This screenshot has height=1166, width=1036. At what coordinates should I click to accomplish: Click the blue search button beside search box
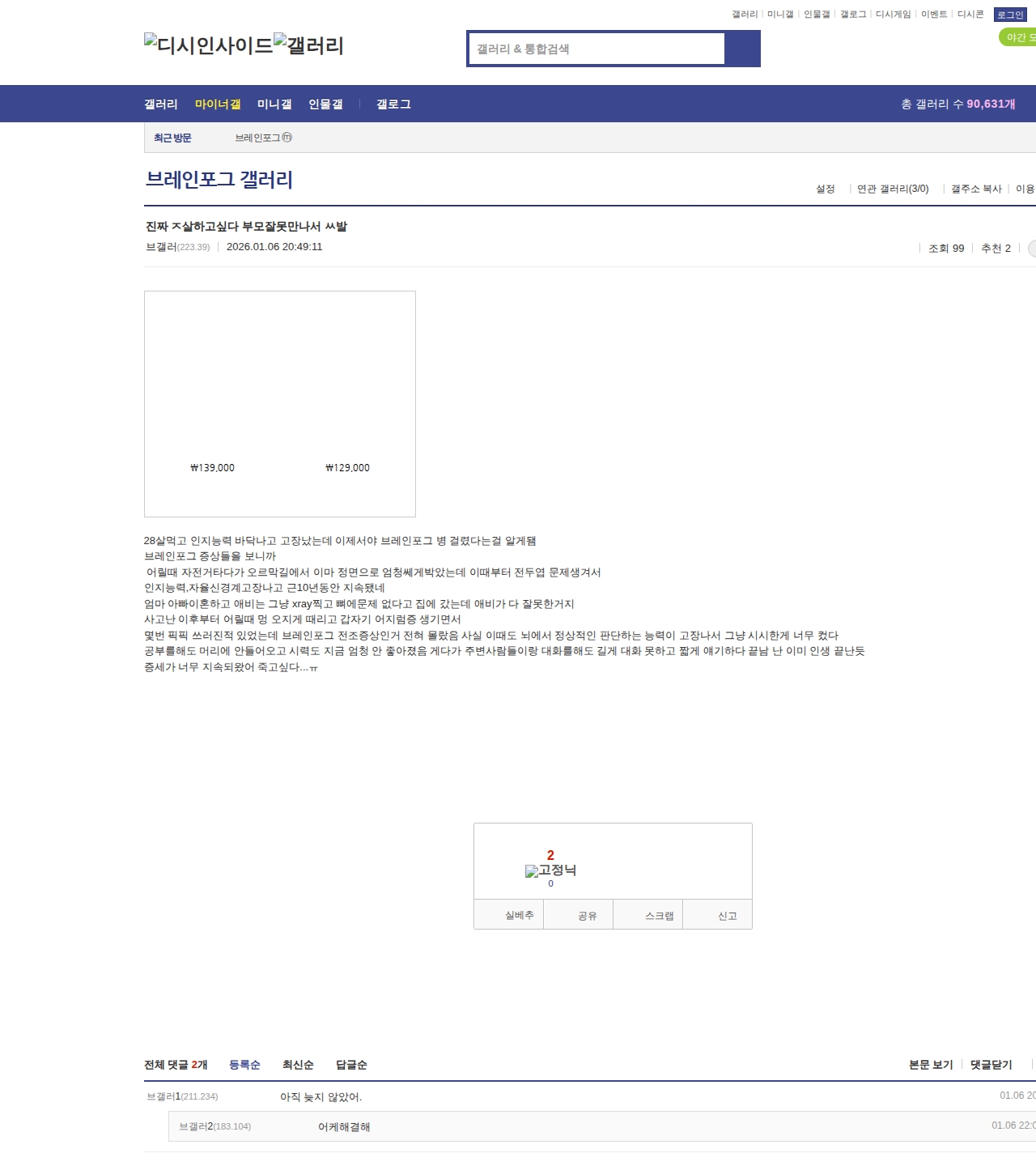coord(742,49)
